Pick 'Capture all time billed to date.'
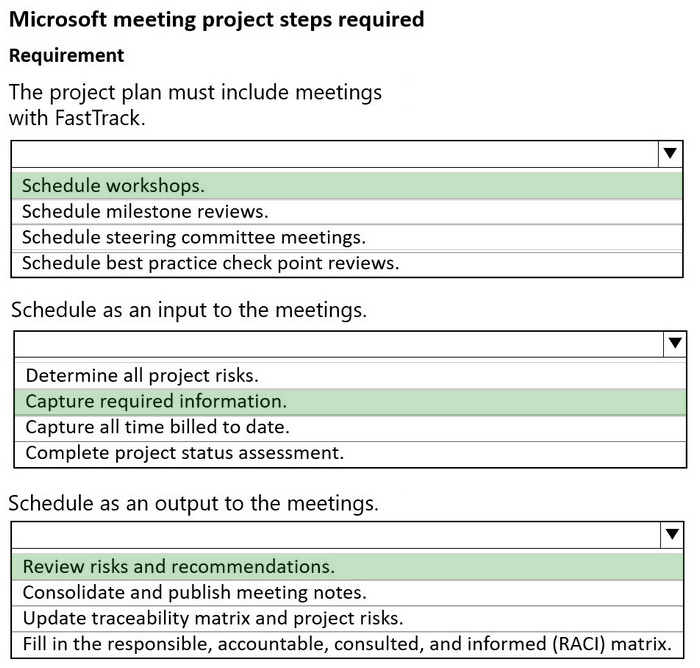This screenshot has width=700, height=668. (x=350, y=428)
